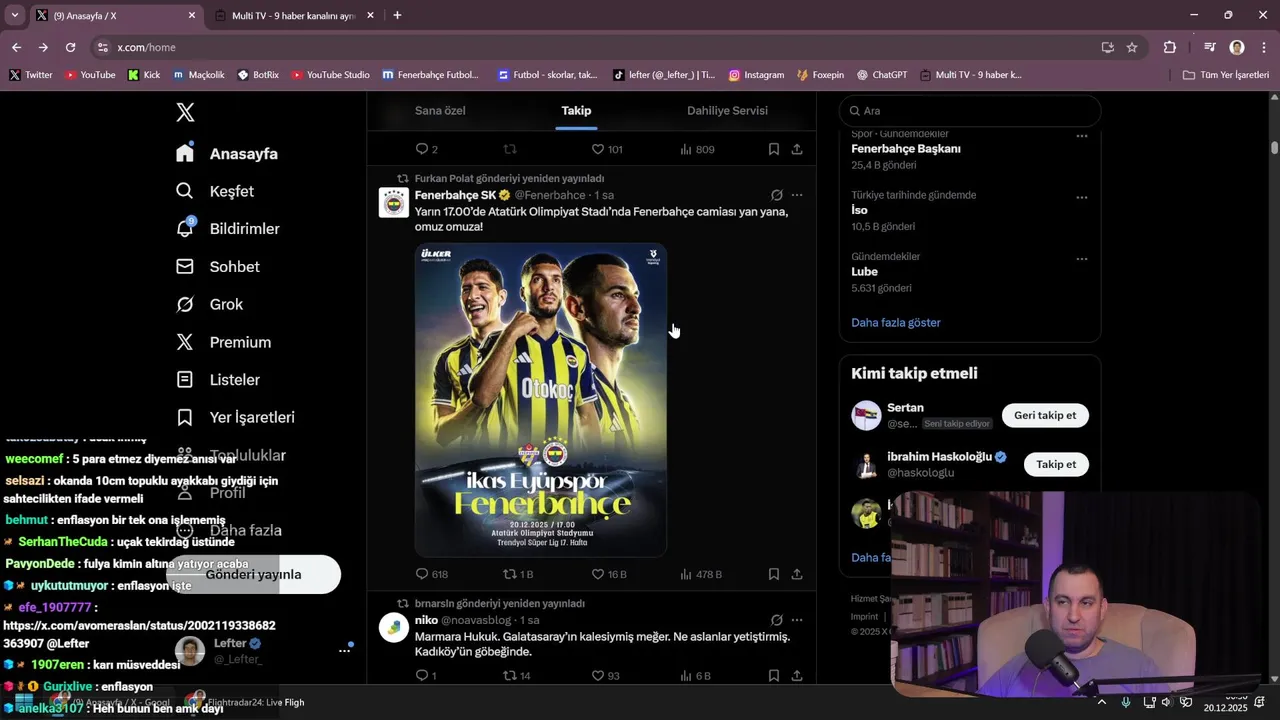Reply to niko's Marmara Hukuk post
The width and height of the screenshot is (1280, 720).
coord(426,676)
